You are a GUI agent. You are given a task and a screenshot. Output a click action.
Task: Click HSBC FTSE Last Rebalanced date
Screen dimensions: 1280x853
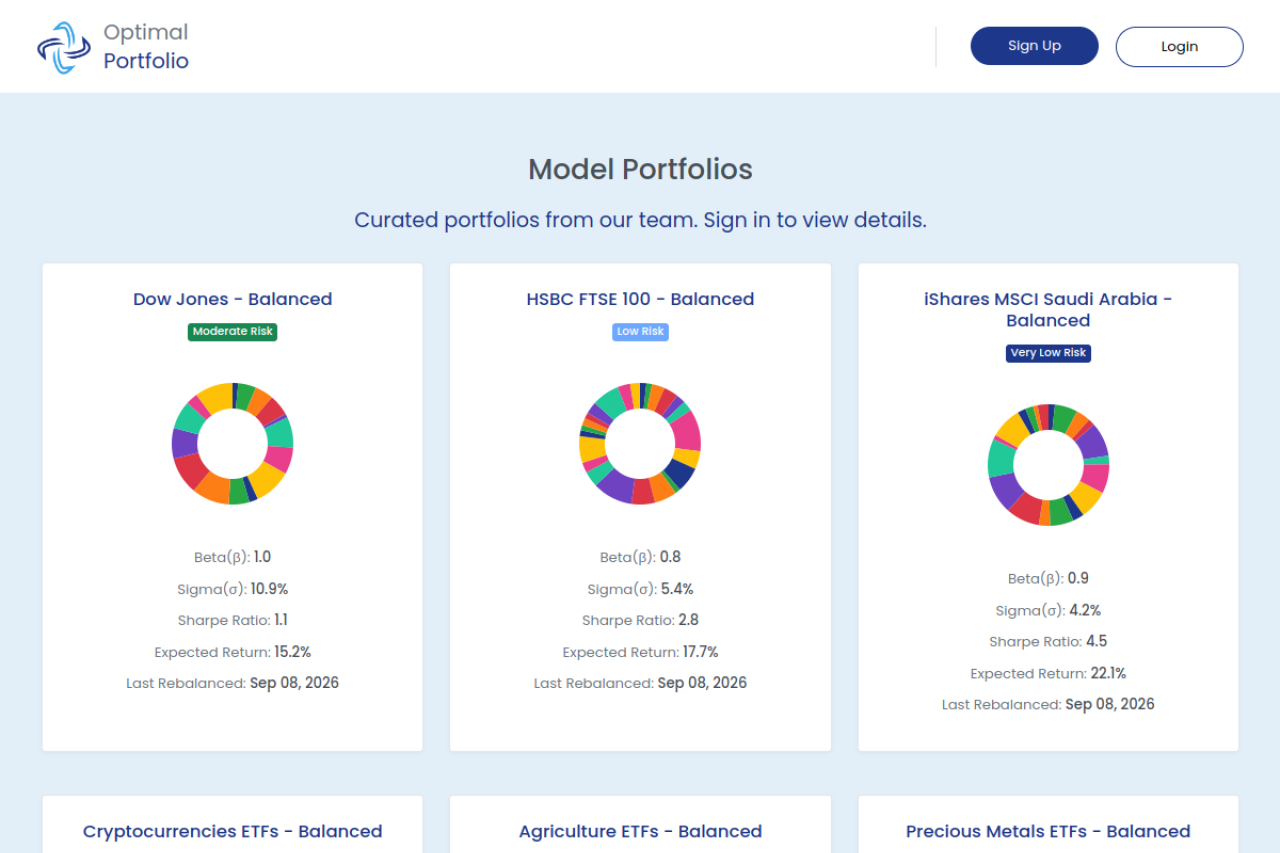[702, 683]
